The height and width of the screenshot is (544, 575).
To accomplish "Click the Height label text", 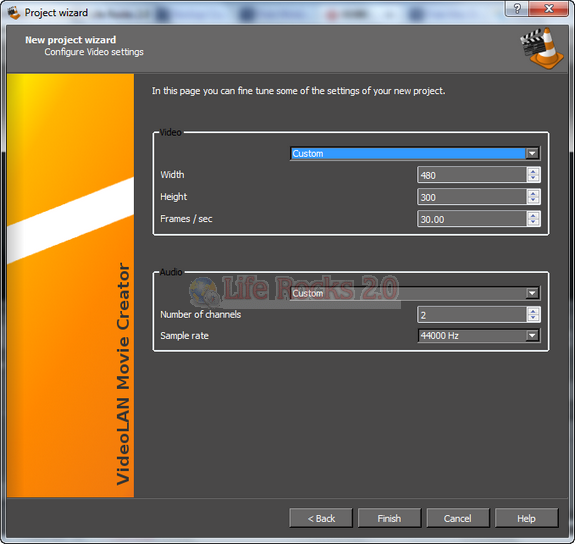I will (173, 197).
